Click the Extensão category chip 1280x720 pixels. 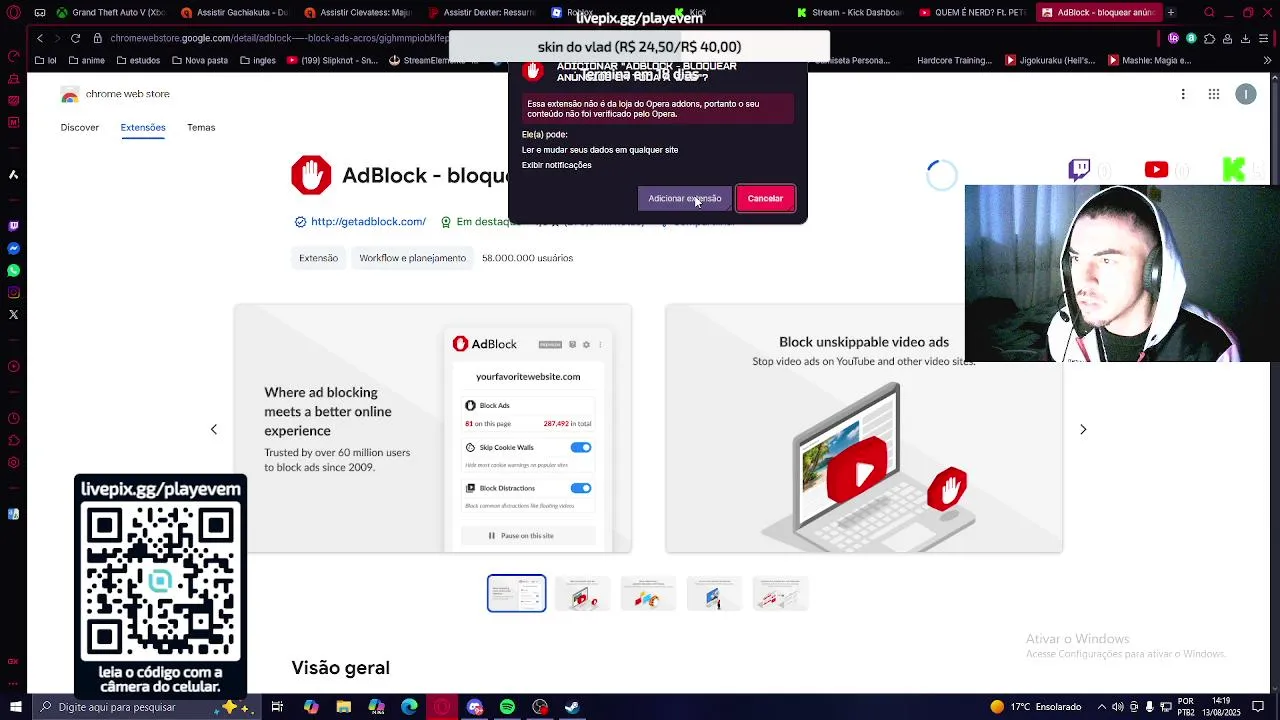point(318,258)
